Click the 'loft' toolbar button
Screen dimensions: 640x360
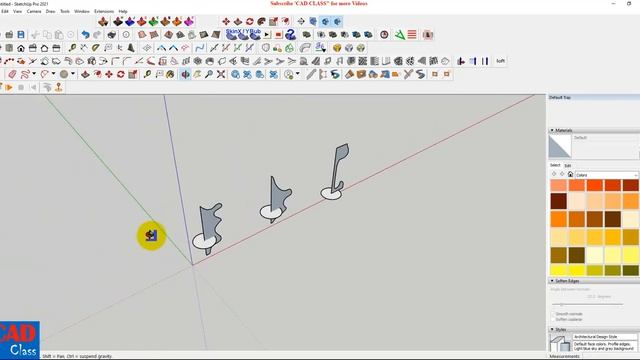(500, 61)
